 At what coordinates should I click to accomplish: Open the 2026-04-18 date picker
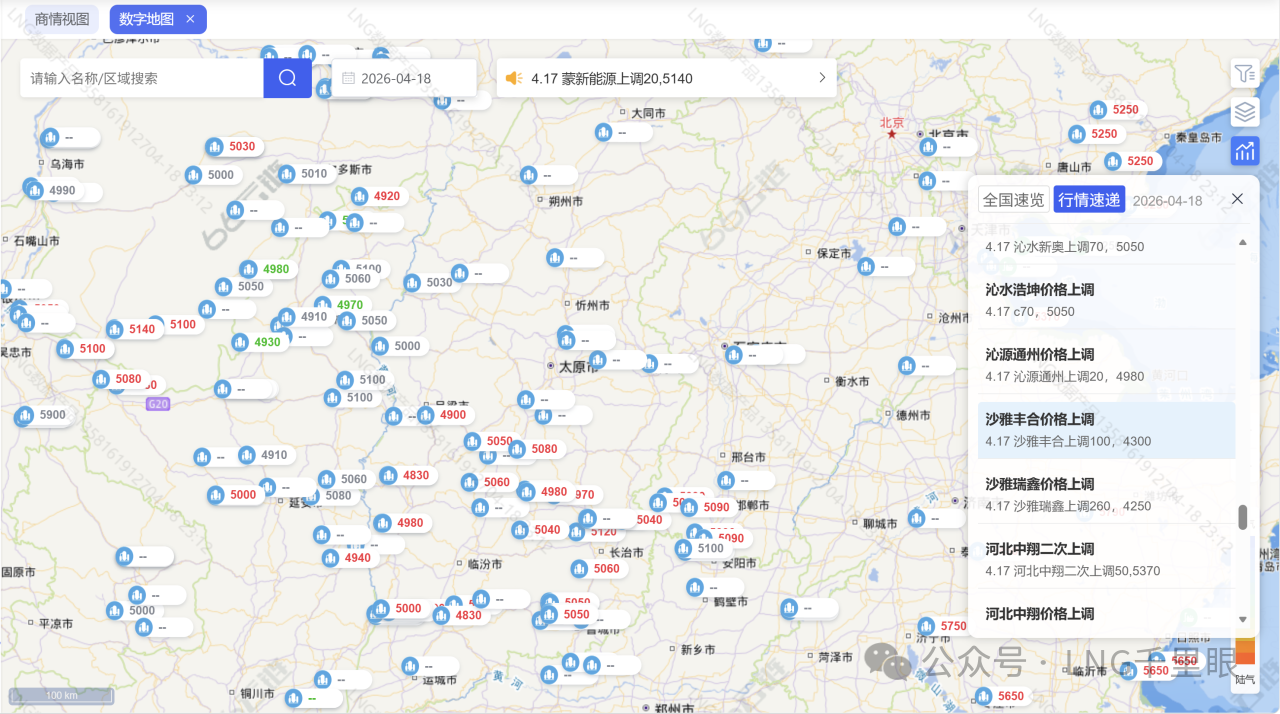[403, 78]
